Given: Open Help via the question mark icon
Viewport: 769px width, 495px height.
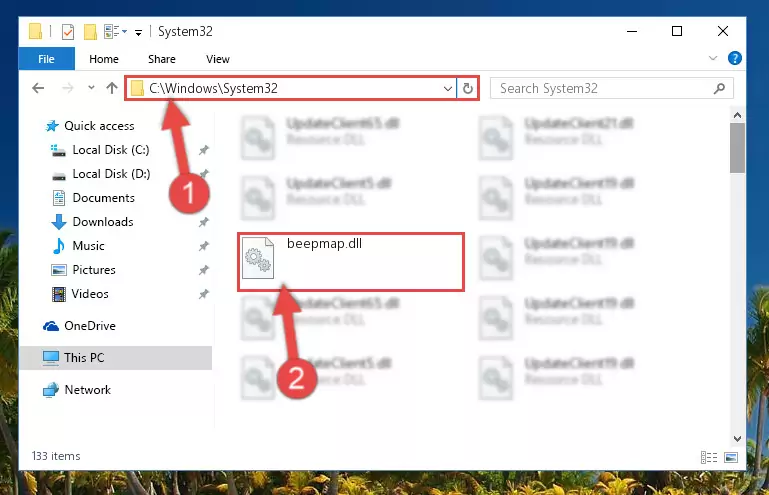Looking at the screenshot, I should point(734,58).
